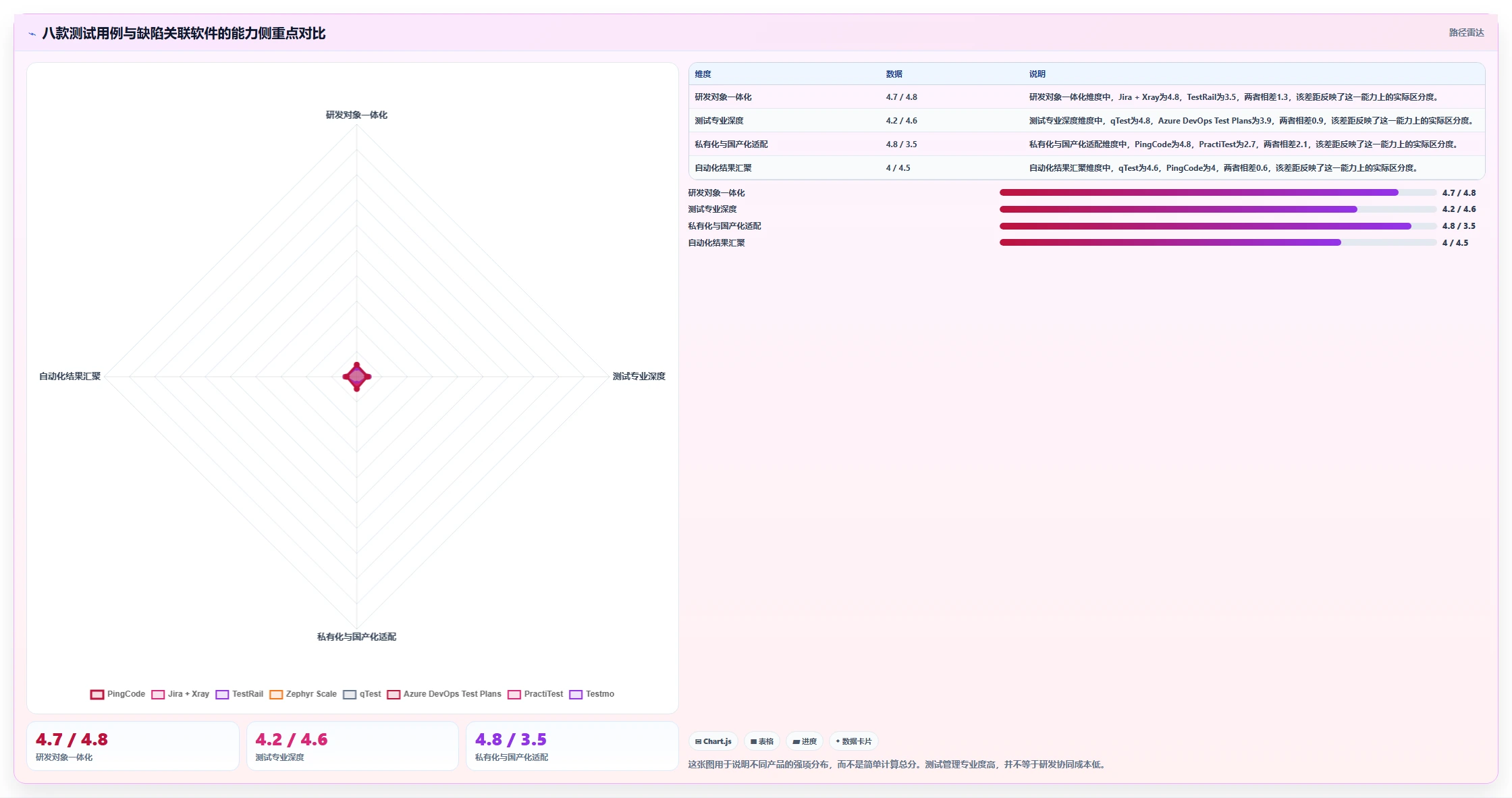Toggle Azure DevOps Test Plans legend
Screen dimensions: 1512x798
click(x=445, y=694)
